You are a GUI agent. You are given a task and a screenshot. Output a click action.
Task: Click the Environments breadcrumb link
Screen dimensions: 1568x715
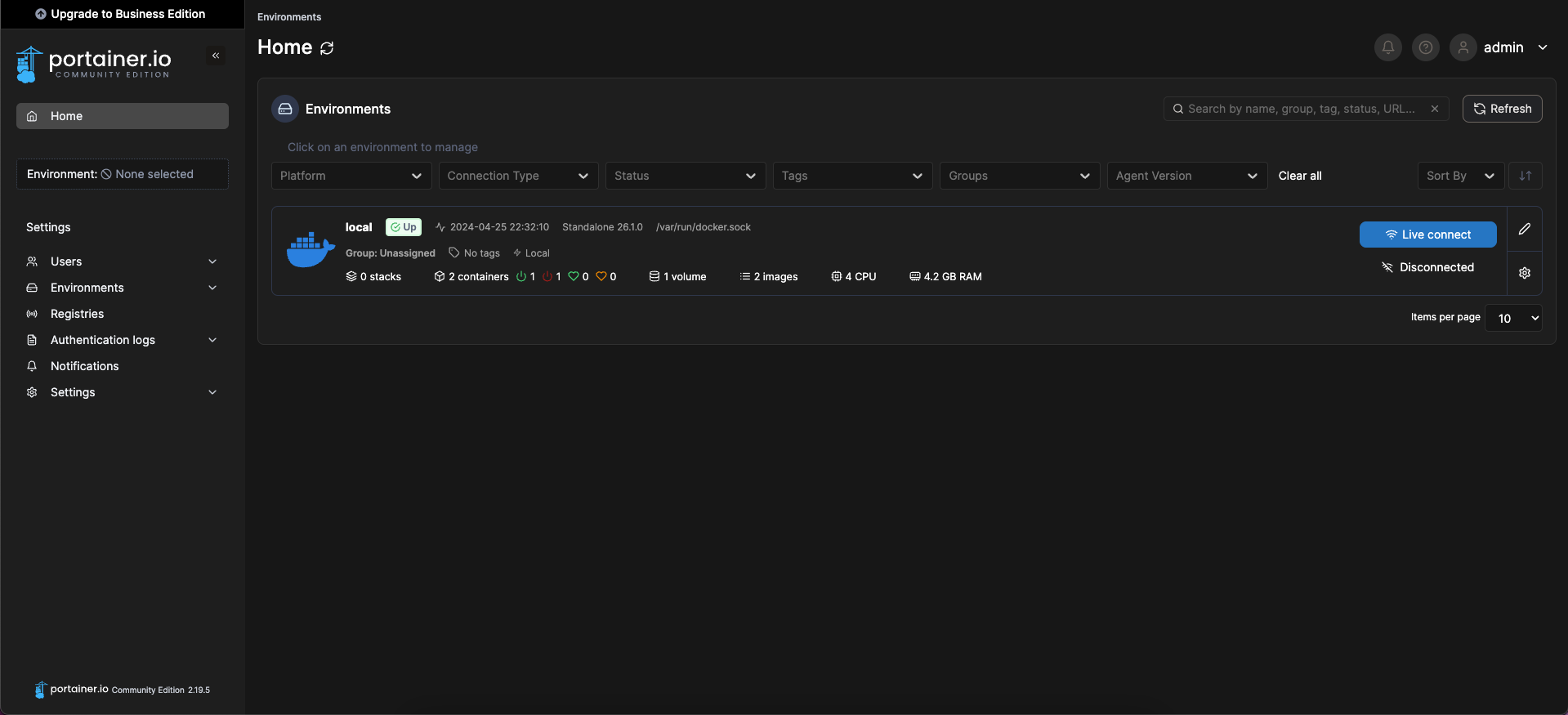(x=289, y=17)
